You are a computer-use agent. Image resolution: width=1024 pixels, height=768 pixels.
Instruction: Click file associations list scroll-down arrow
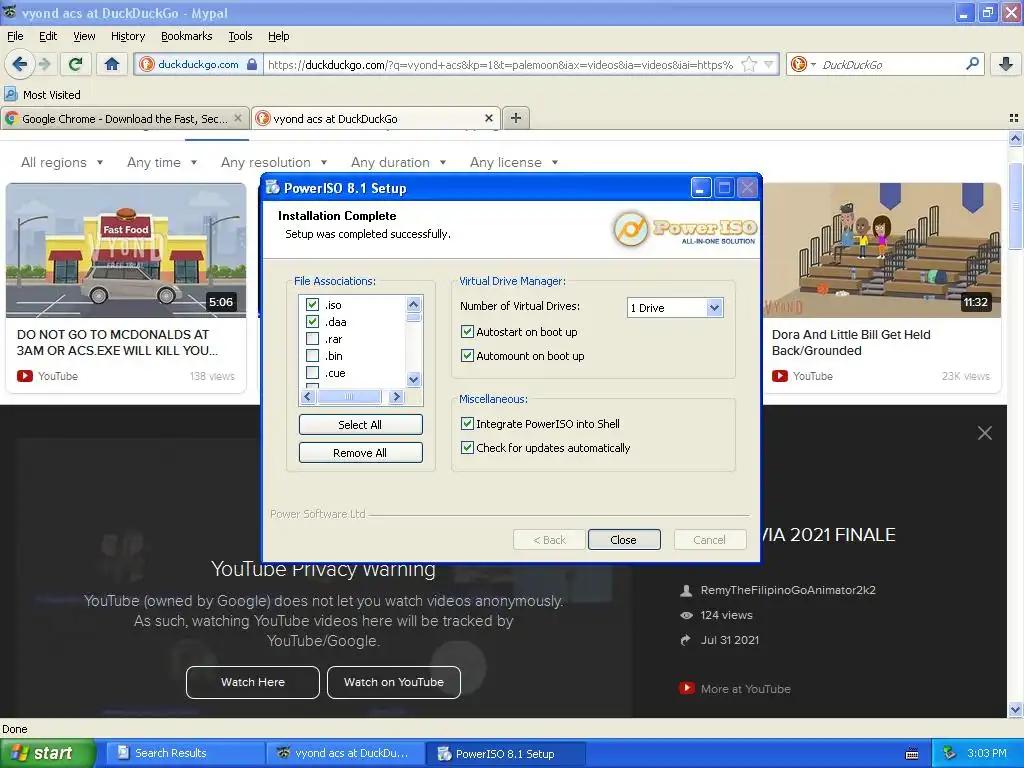(413, 379)
